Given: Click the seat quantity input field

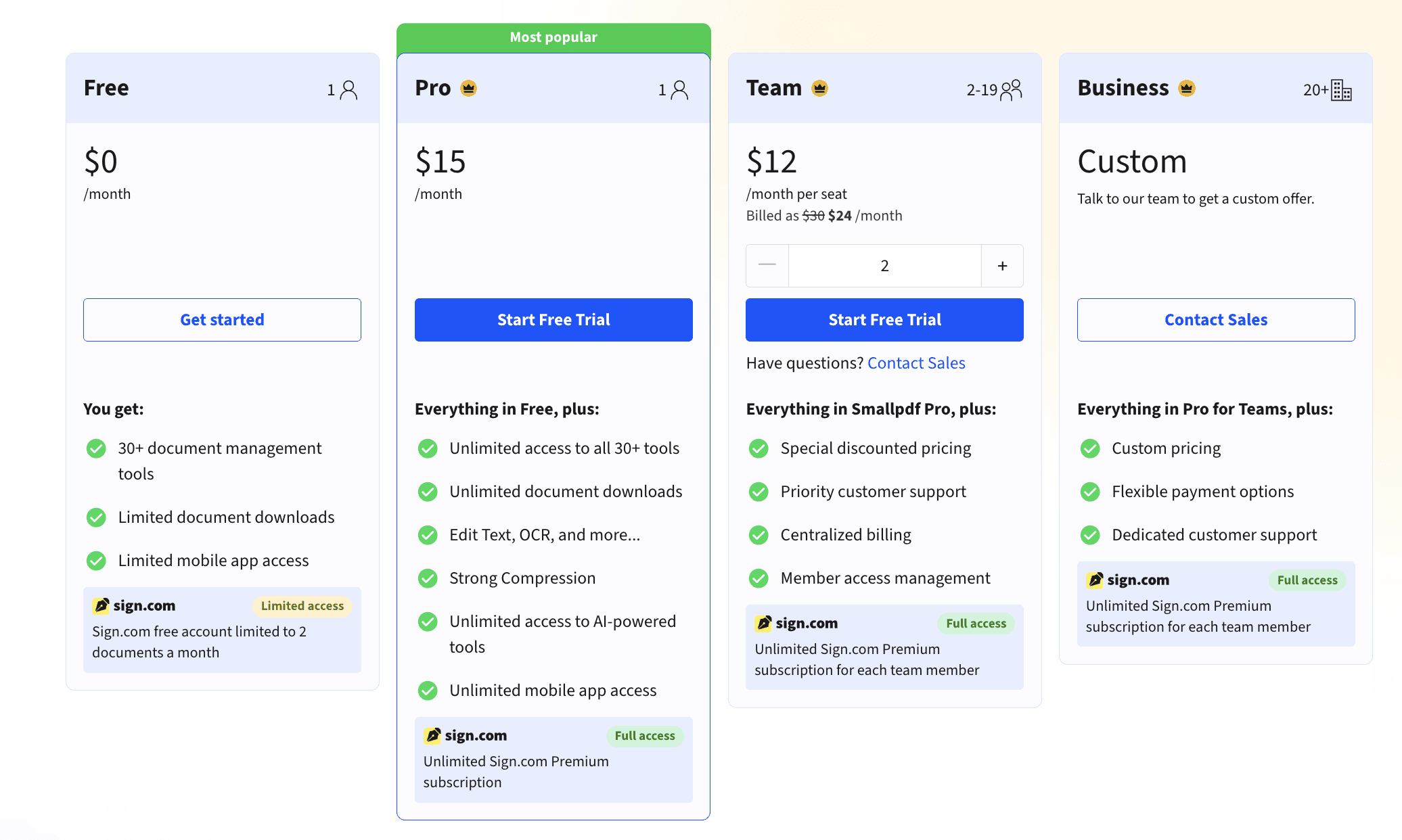Looking at the screenshot, I should (x=884, y=265).
